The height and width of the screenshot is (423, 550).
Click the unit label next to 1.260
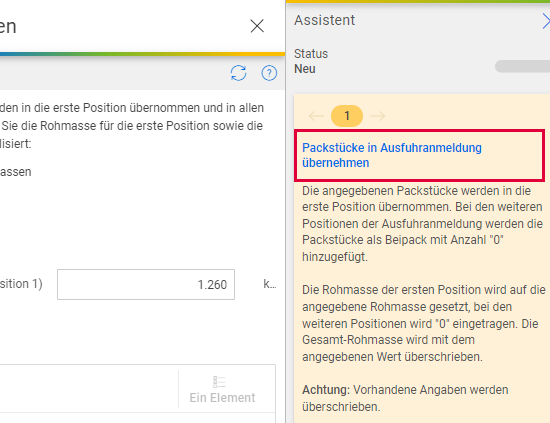(x=270, y=284)
